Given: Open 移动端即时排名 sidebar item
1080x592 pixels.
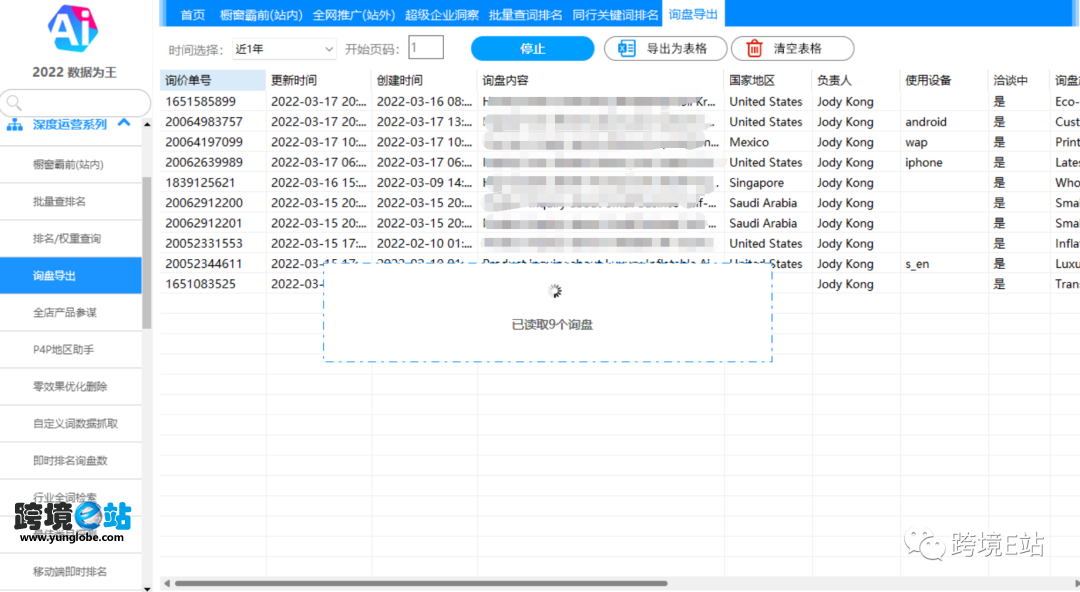Looking at the screenshot, I should pyautogui.click(x=71, y=571).
